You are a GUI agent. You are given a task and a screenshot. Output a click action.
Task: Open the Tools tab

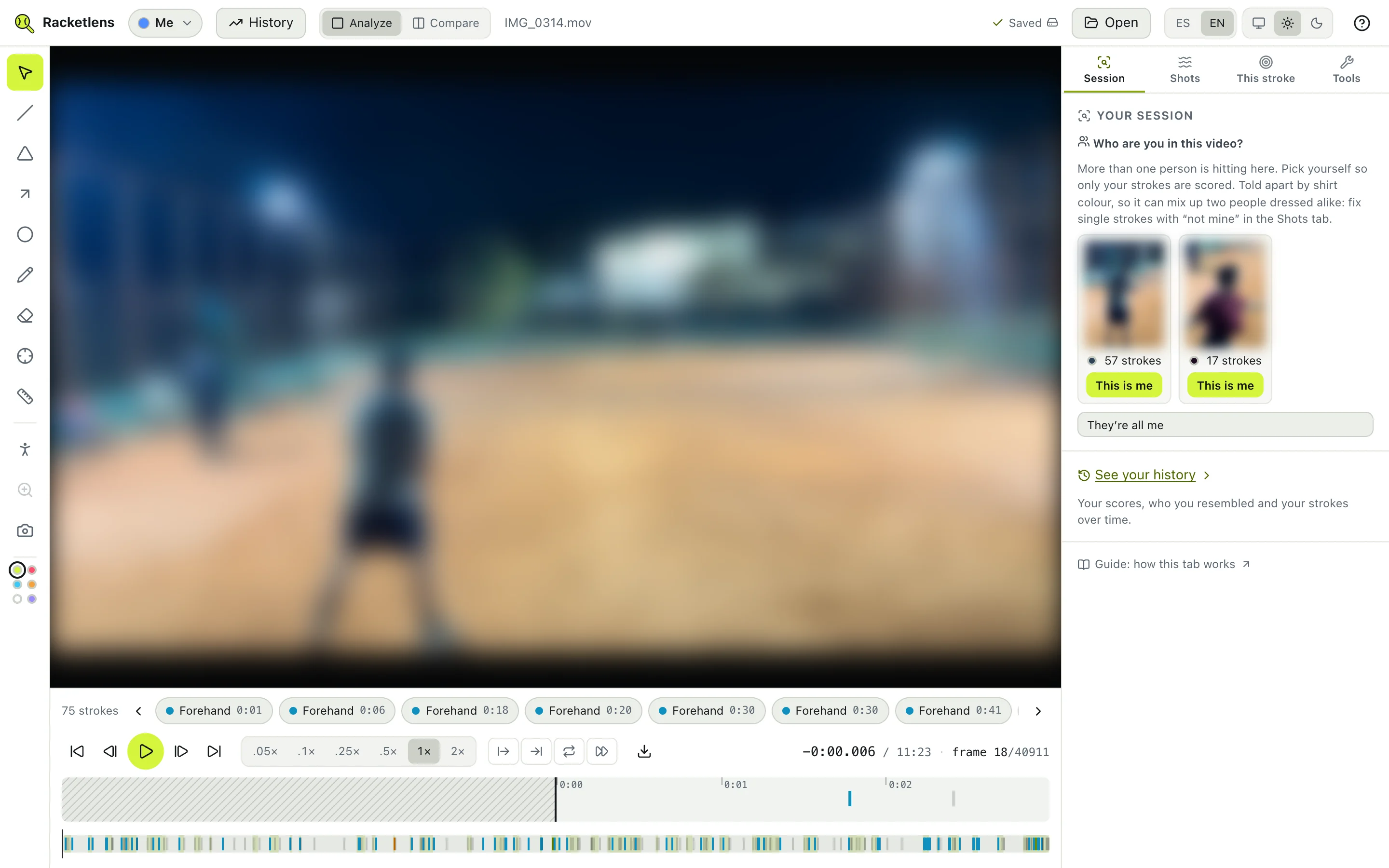1346,70
